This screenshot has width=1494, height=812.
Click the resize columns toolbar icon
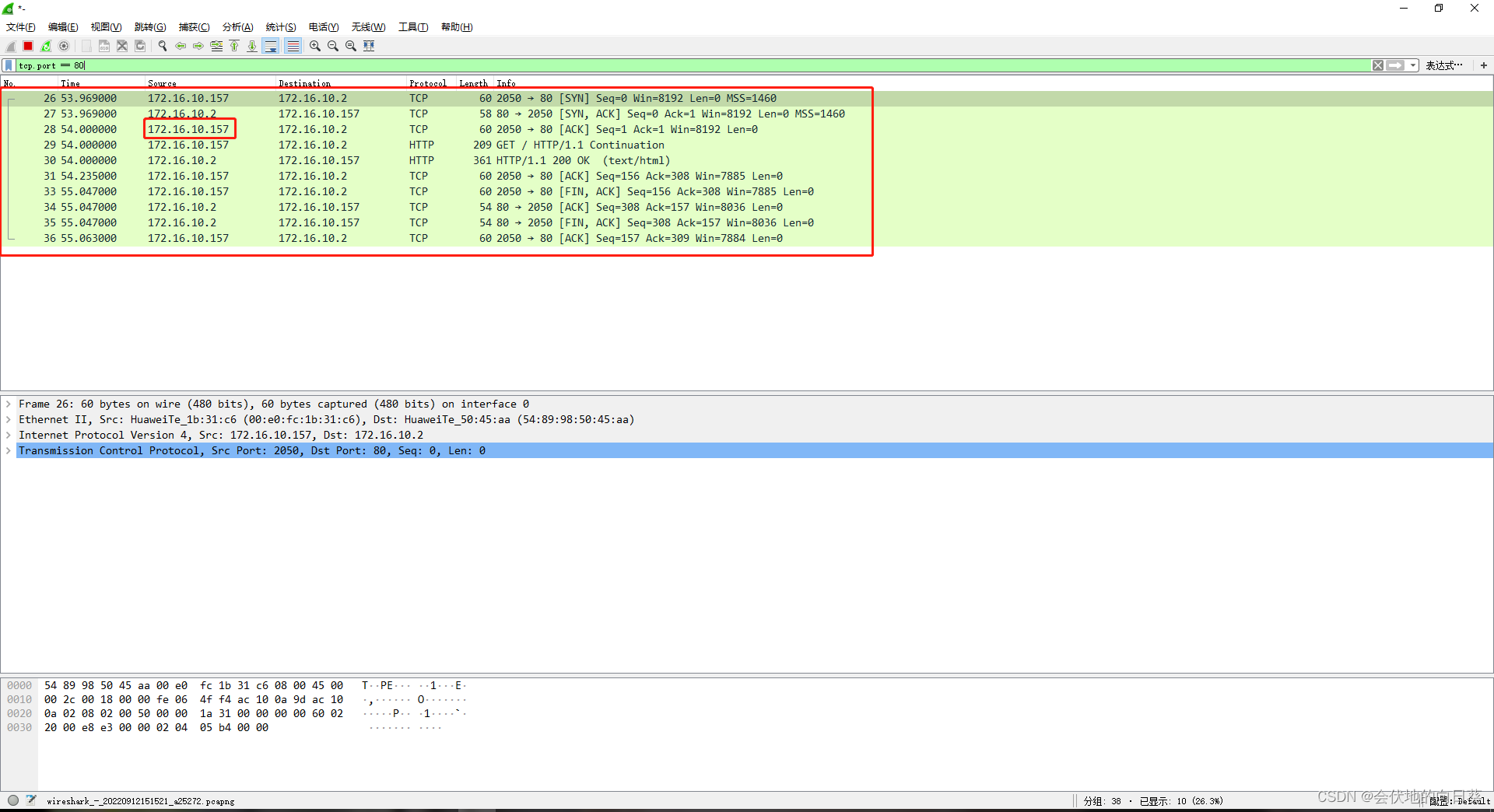[x=369, y=46]
